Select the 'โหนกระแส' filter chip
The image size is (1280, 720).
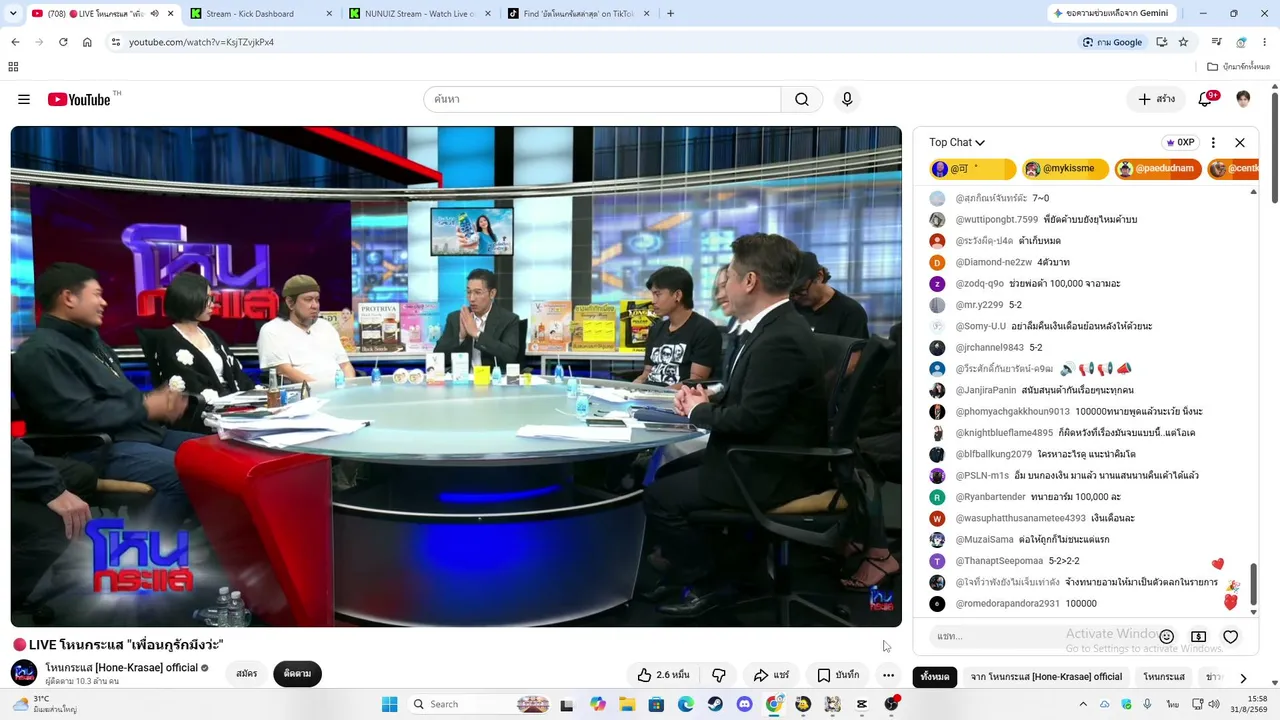pyautogui.click(x=1164, y=677)
